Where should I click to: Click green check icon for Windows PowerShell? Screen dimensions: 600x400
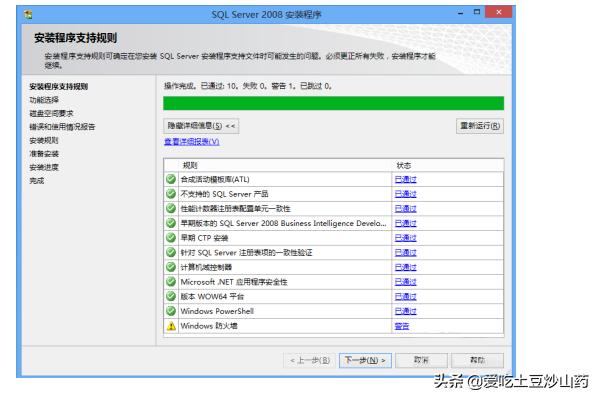[171, 311]
